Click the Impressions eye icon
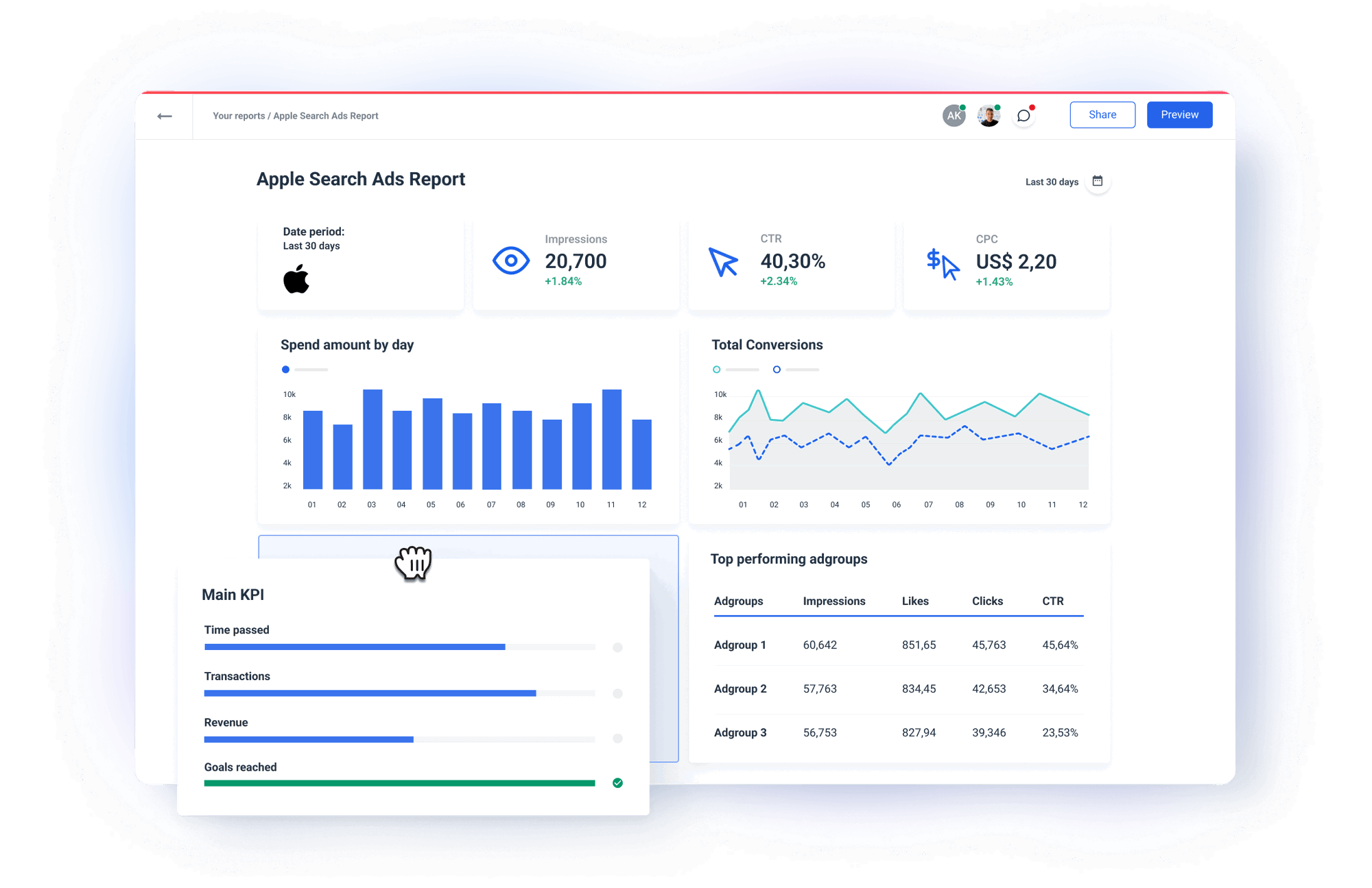 tap(511, 261)
